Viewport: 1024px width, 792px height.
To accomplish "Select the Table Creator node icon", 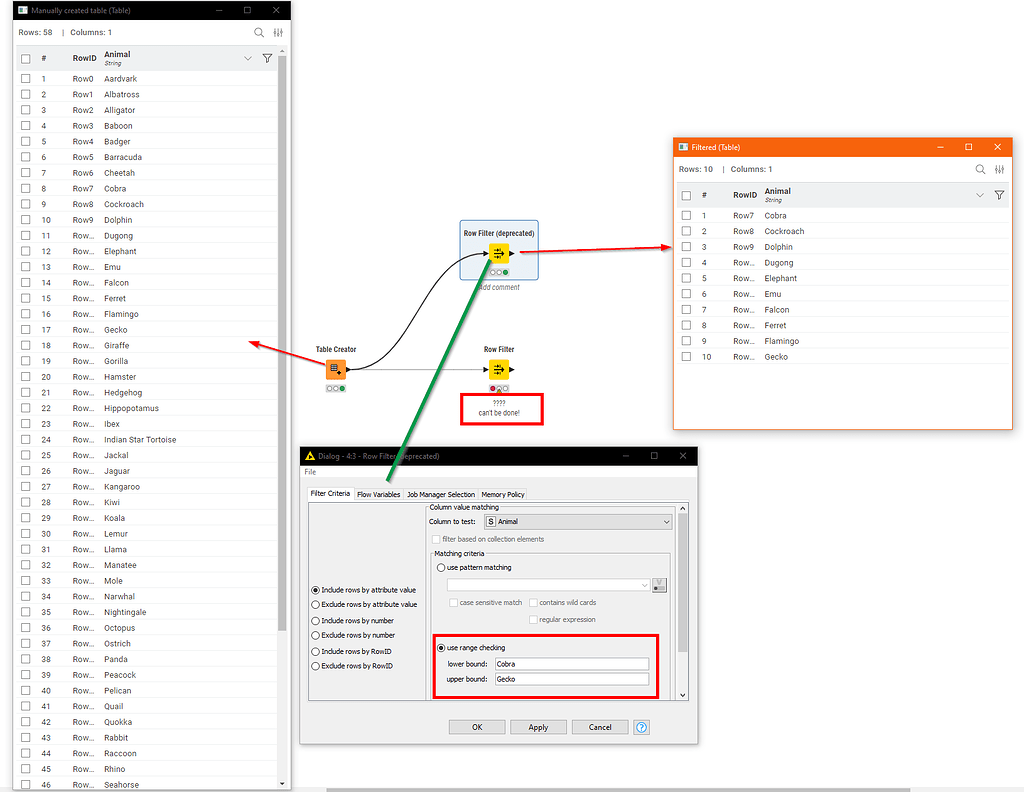I will [335, 369].
